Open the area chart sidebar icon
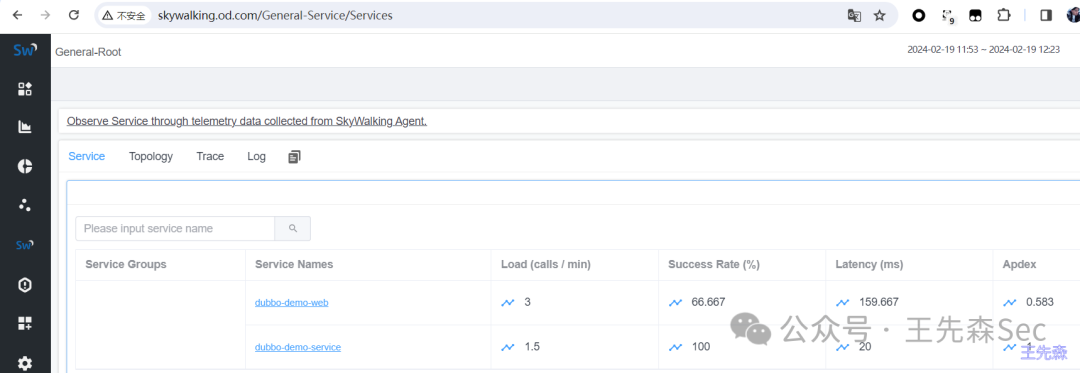The image size is (1080, 373). [x=25, y=127]
